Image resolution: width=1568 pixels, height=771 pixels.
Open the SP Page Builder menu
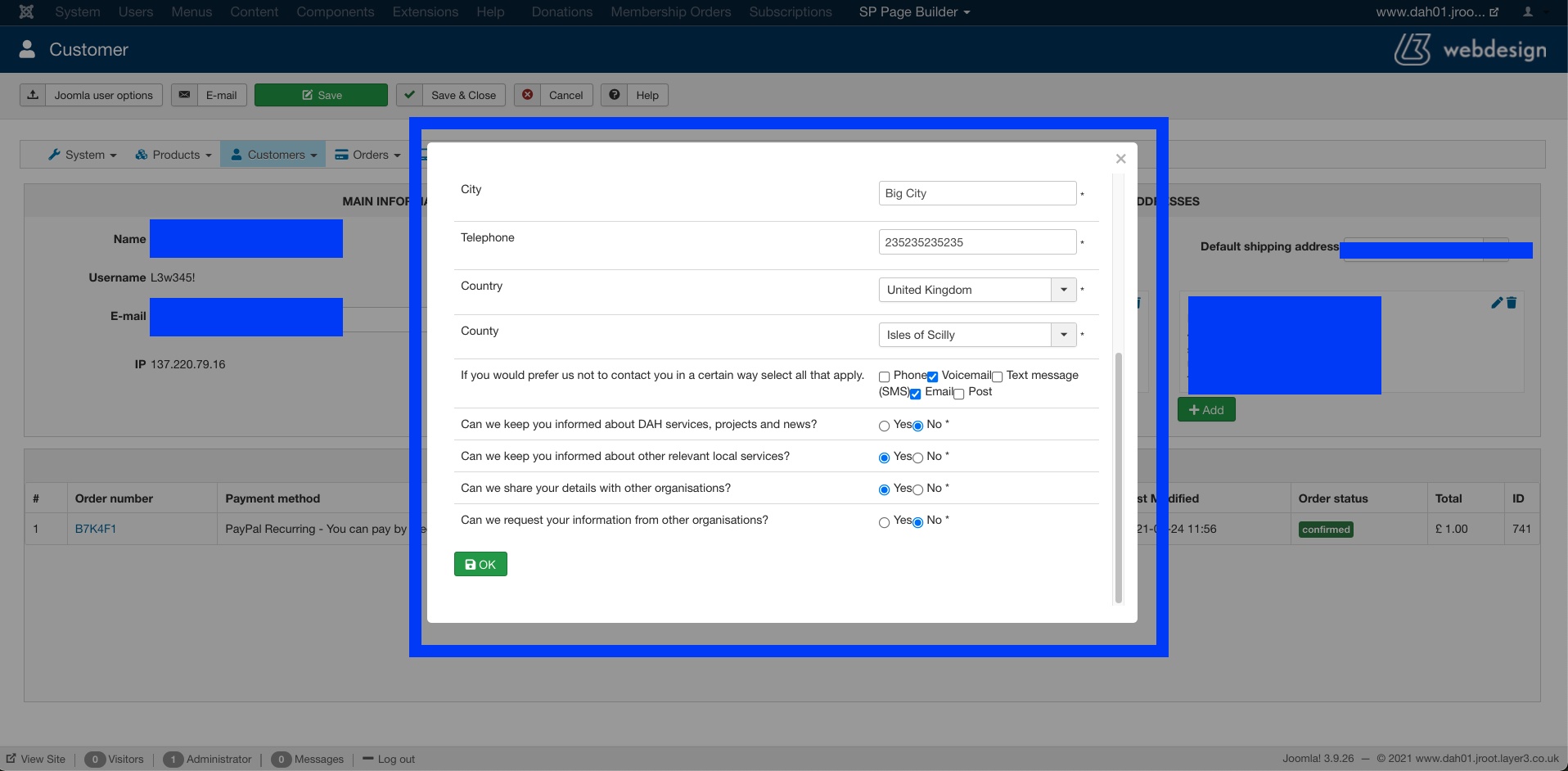click(913, 11)
